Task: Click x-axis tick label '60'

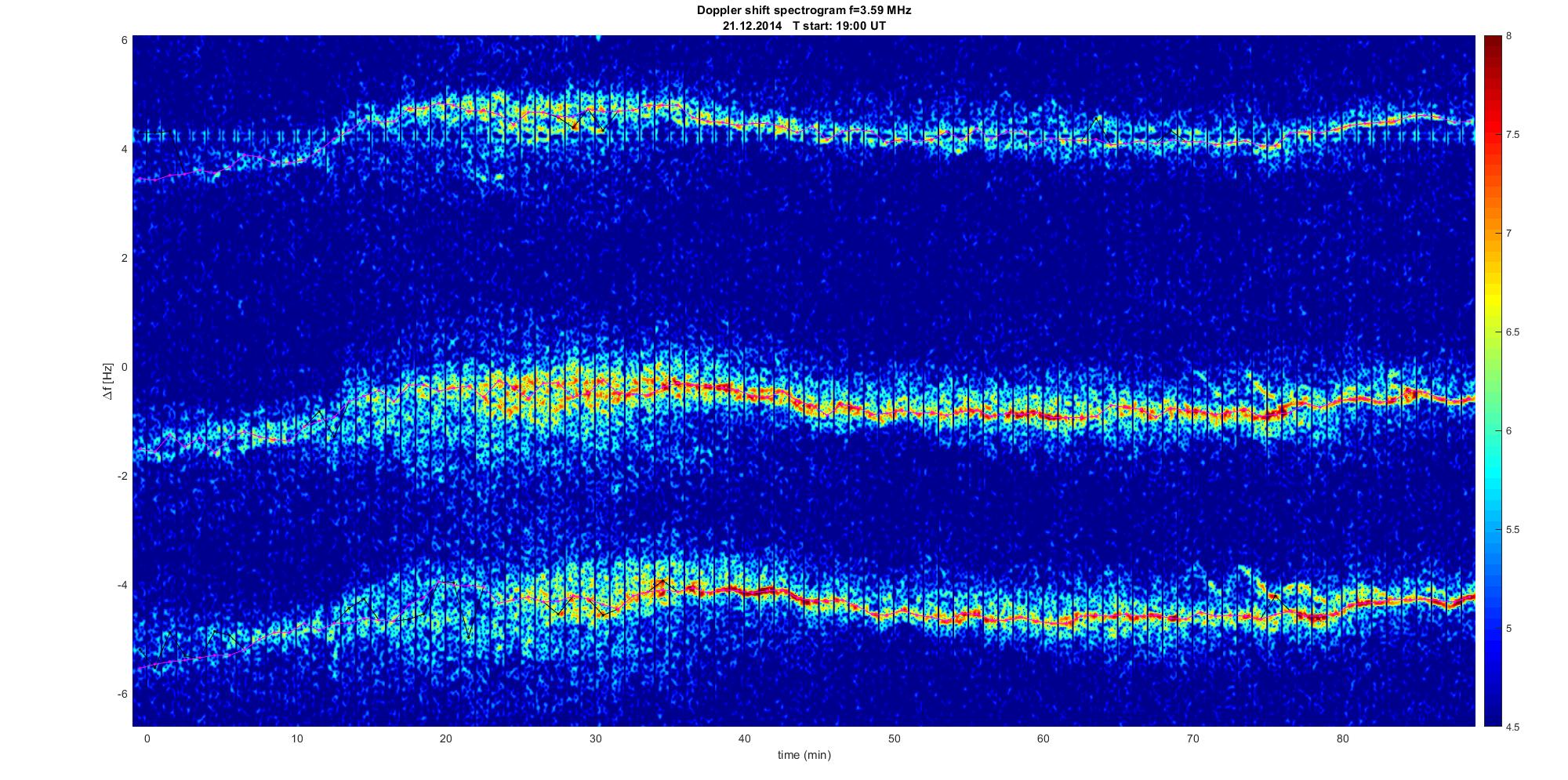Action: [x=1044, y=739]
